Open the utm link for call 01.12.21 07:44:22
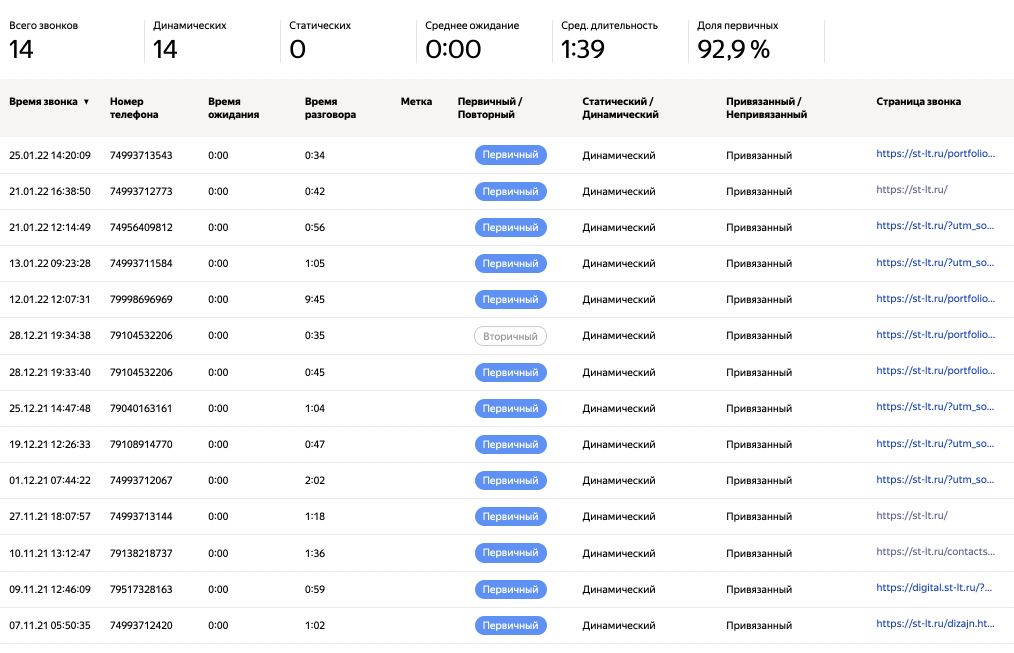This screenshot has width=1014, height=653. tap(935, 480)
